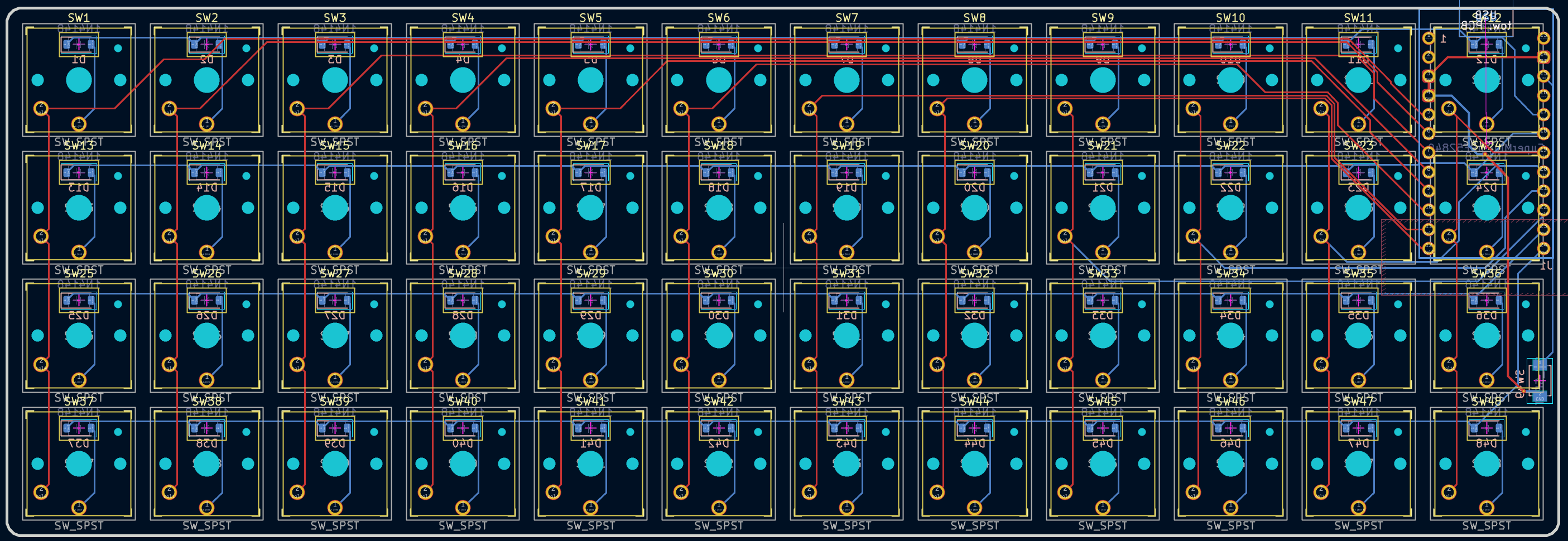Click the SW46 reference label
Image resolution: width=1568 pixels, height=541 pixels.
1231,402
